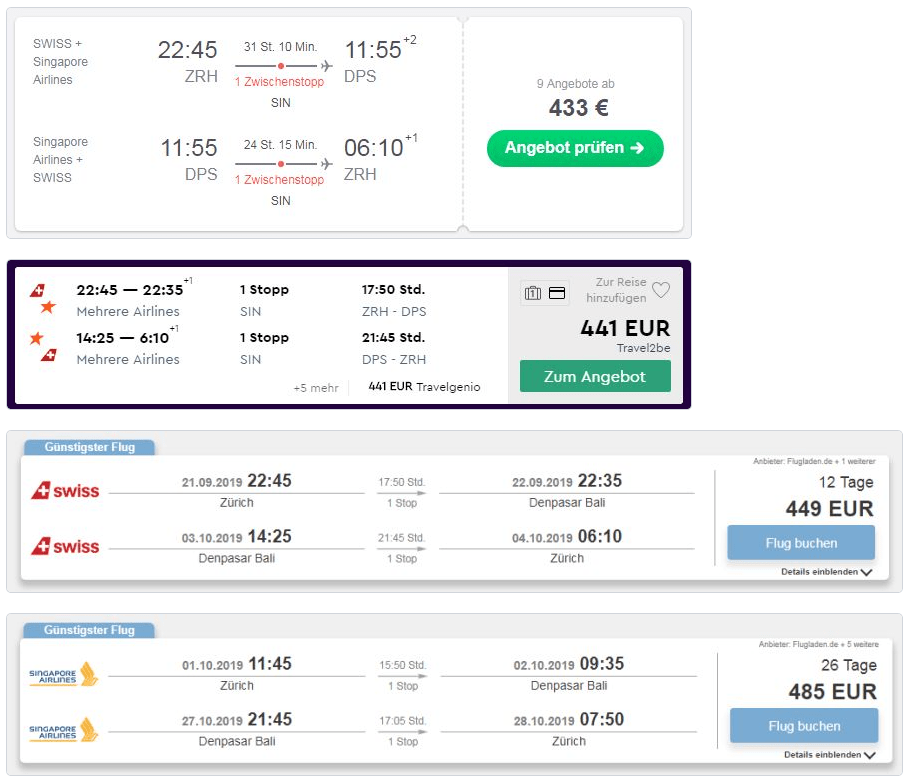Click the orange star icon beside 14:25 — 6:10

coord(36,337)
